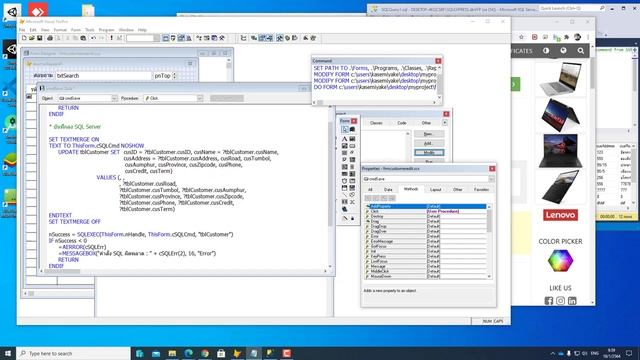Open the database combo in main toolbar
This screenshot has height=360, width=640.
coord(143,38)
